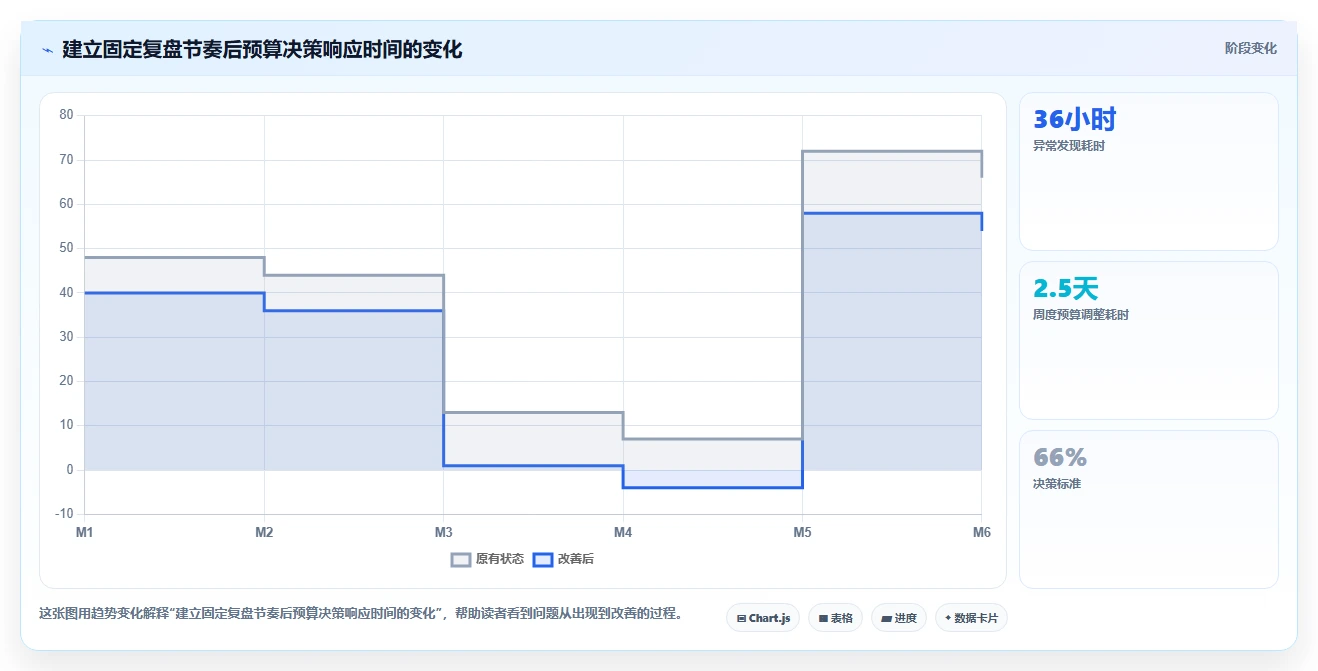
Task: Click the blue 改善后 legend swatch
Action: 542,559
